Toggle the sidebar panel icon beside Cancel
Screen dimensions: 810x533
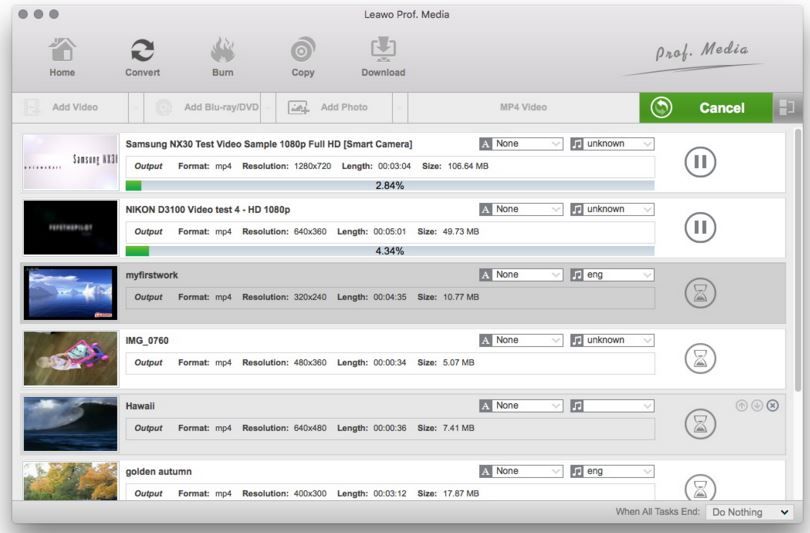coord(786,107)
